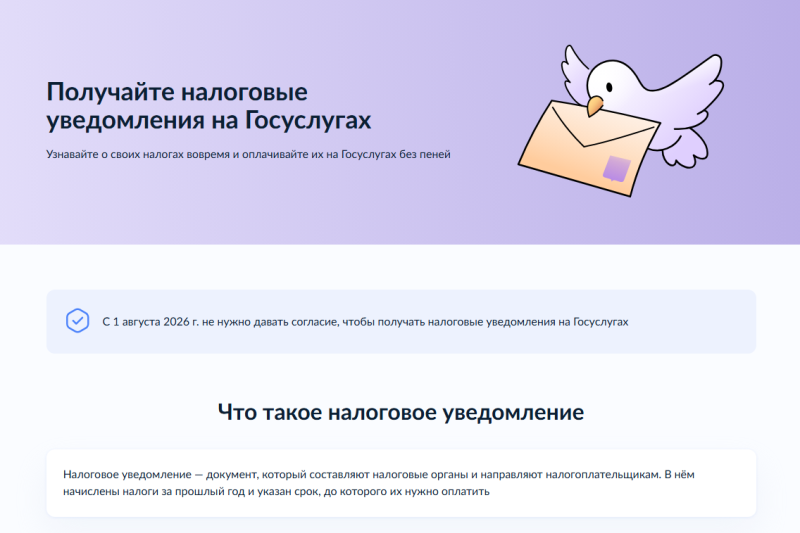Viewport: 800px width, 533px height.
Task: Click heading 'Получайте налоговые уведомления на Госуслугах'
Action: 209,106
